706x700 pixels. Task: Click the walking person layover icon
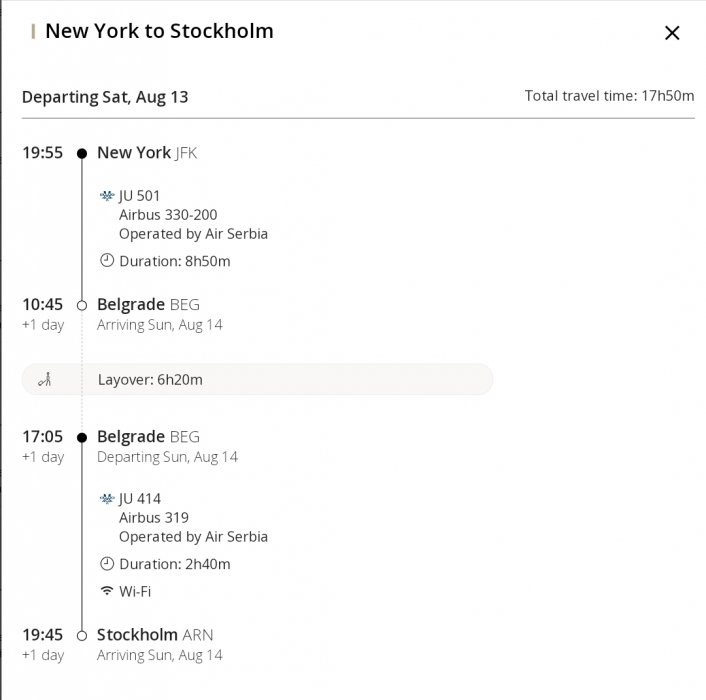44,380
